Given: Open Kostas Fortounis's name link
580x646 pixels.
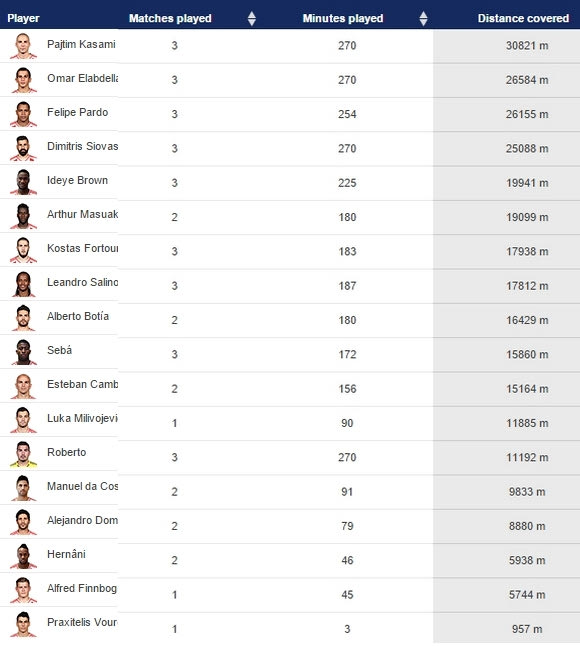Looking at the screenshot, I should click(x=82, y=248).
